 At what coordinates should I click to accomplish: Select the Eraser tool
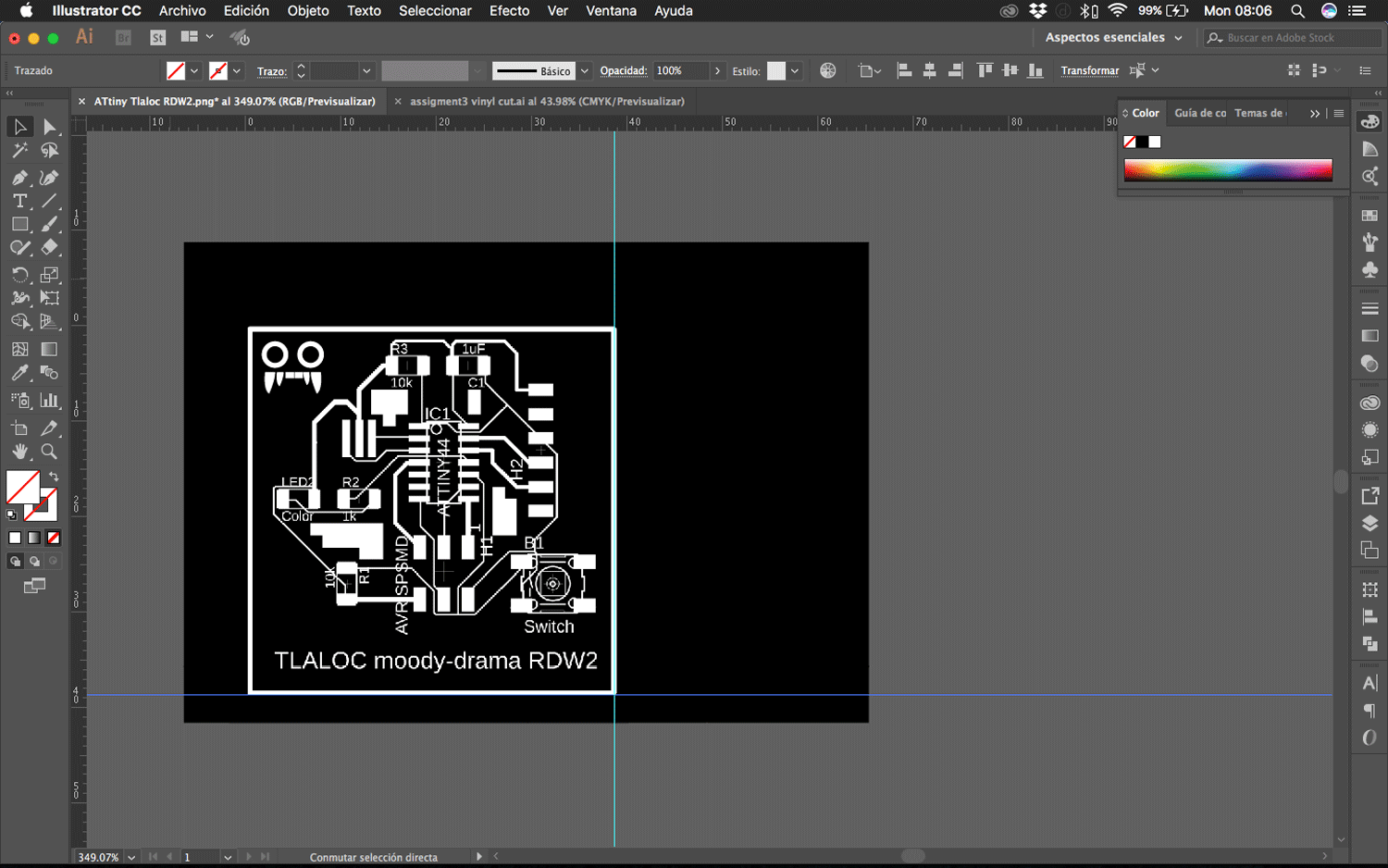point(50,247)
